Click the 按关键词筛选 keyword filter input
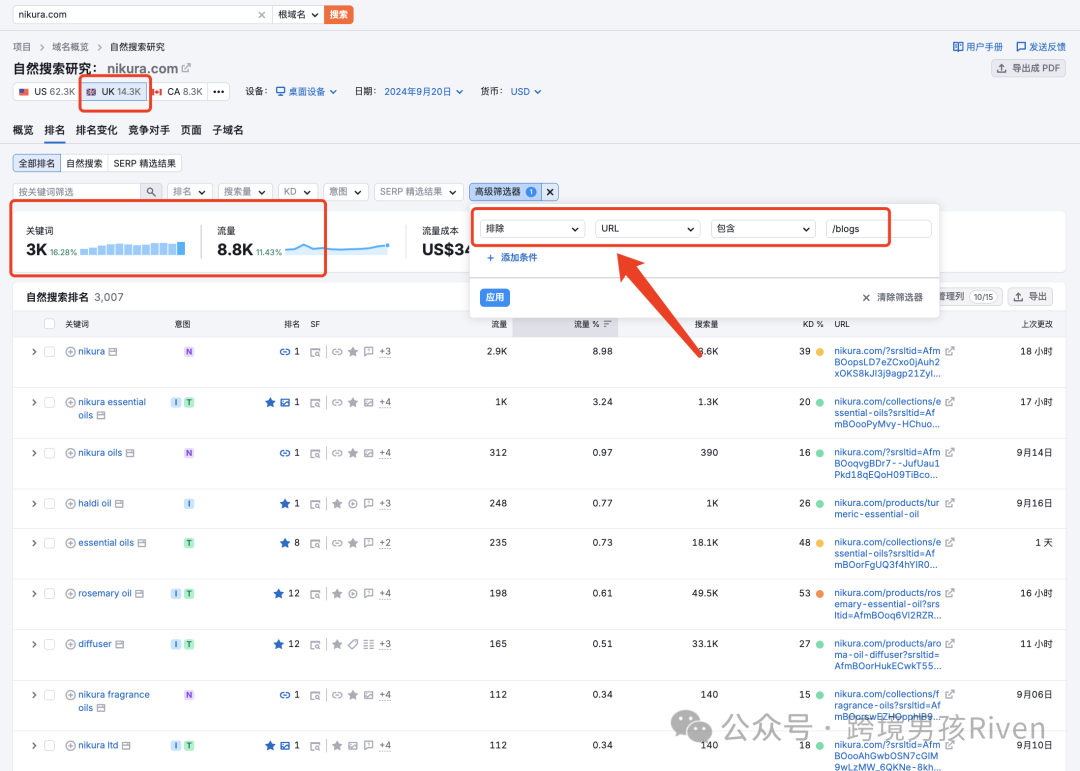This screenshot has width=1080, height=771. point(76,192)
